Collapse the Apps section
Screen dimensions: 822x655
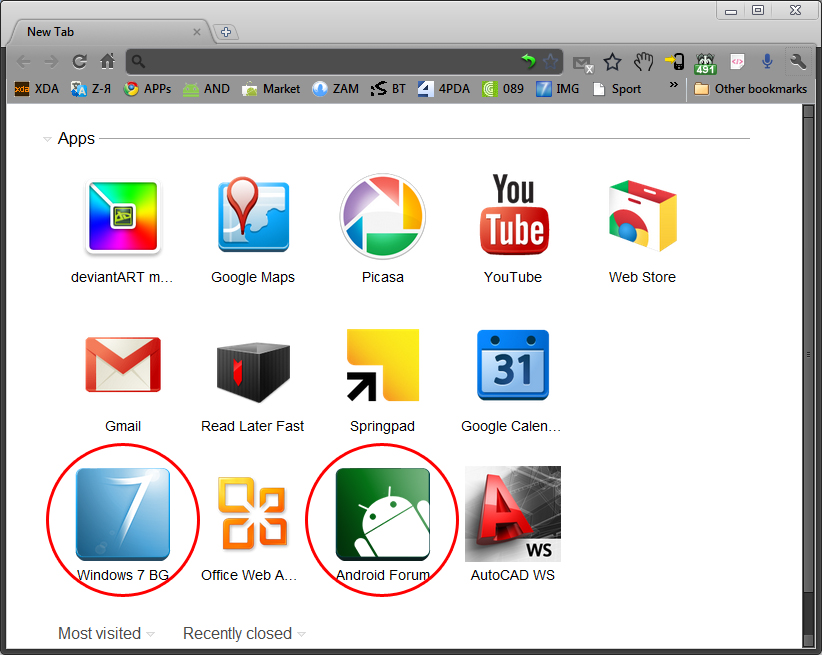click(47, 139)
